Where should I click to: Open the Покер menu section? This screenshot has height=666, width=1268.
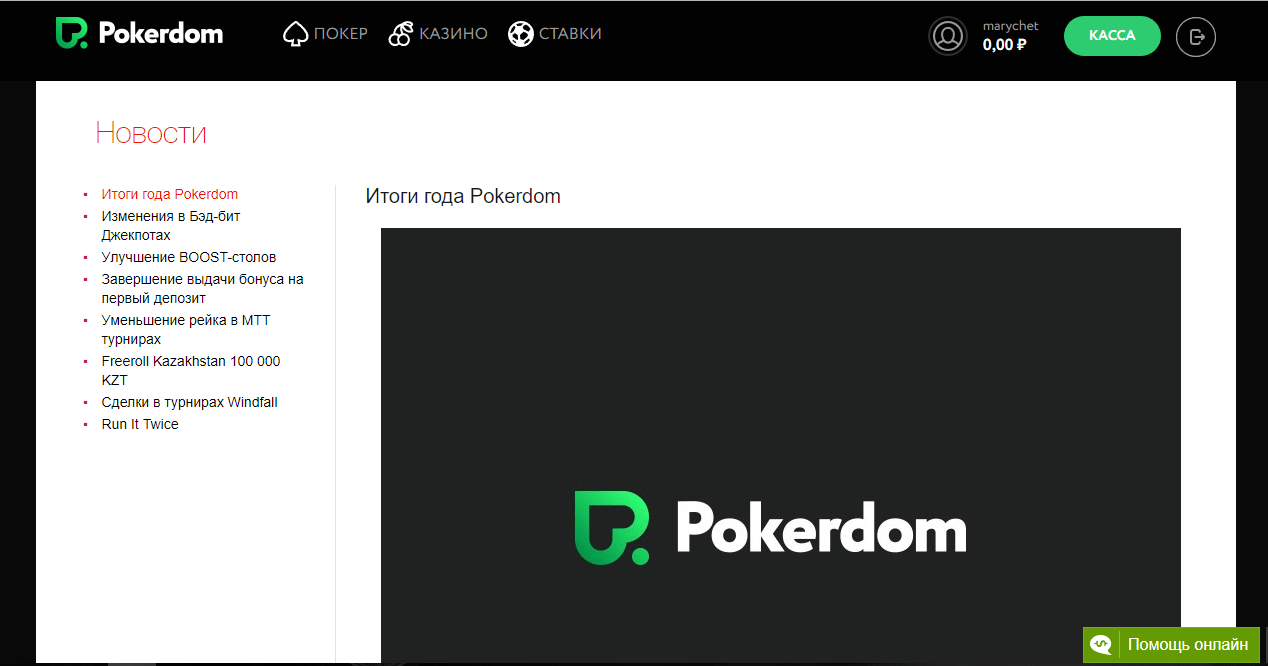click(x=340, y=34)
